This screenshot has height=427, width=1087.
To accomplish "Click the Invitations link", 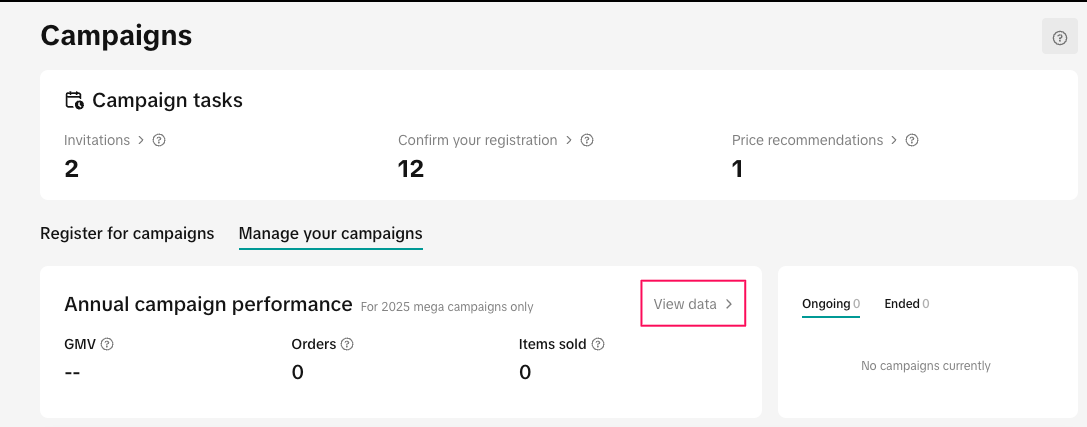I will [x=97, y=140].
